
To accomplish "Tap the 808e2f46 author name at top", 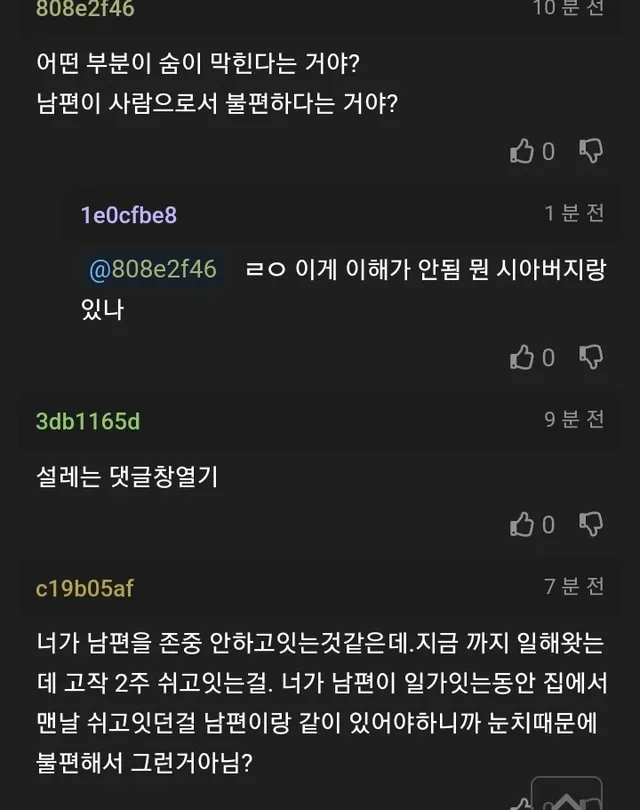I will (85, 9).
